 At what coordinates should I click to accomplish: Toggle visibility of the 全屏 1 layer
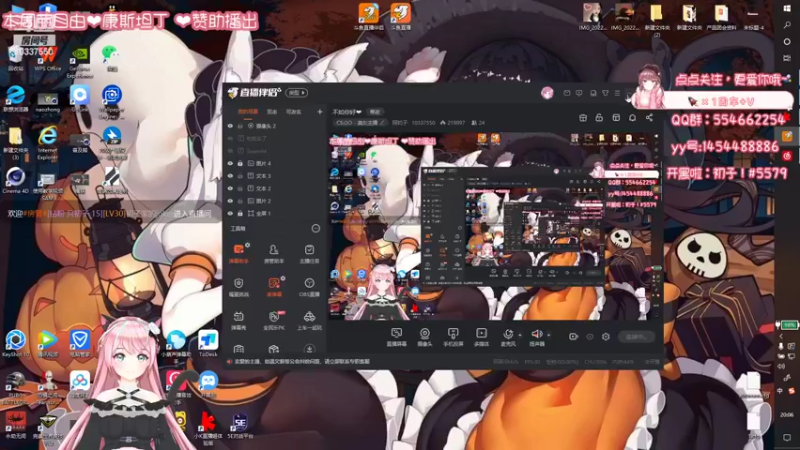[x=230, y=213]
